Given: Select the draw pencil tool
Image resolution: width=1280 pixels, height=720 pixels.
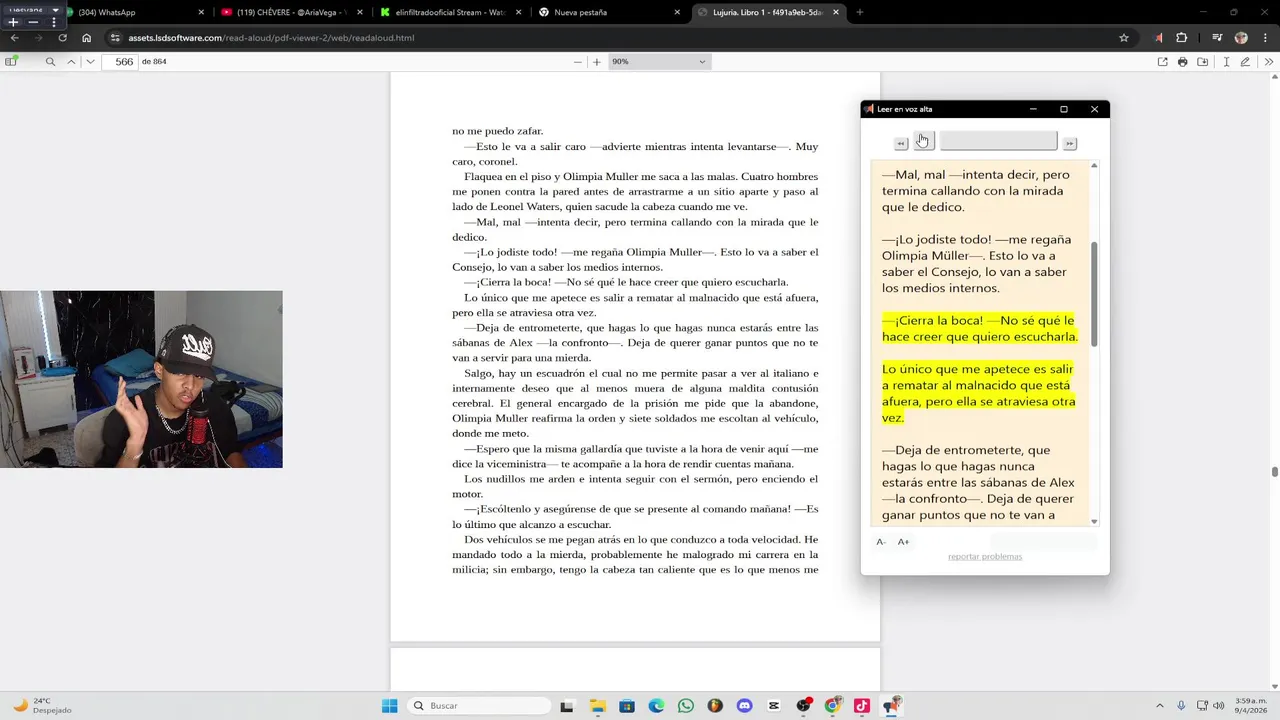Looking at the screenshot, I should [x=1245, y=62].
